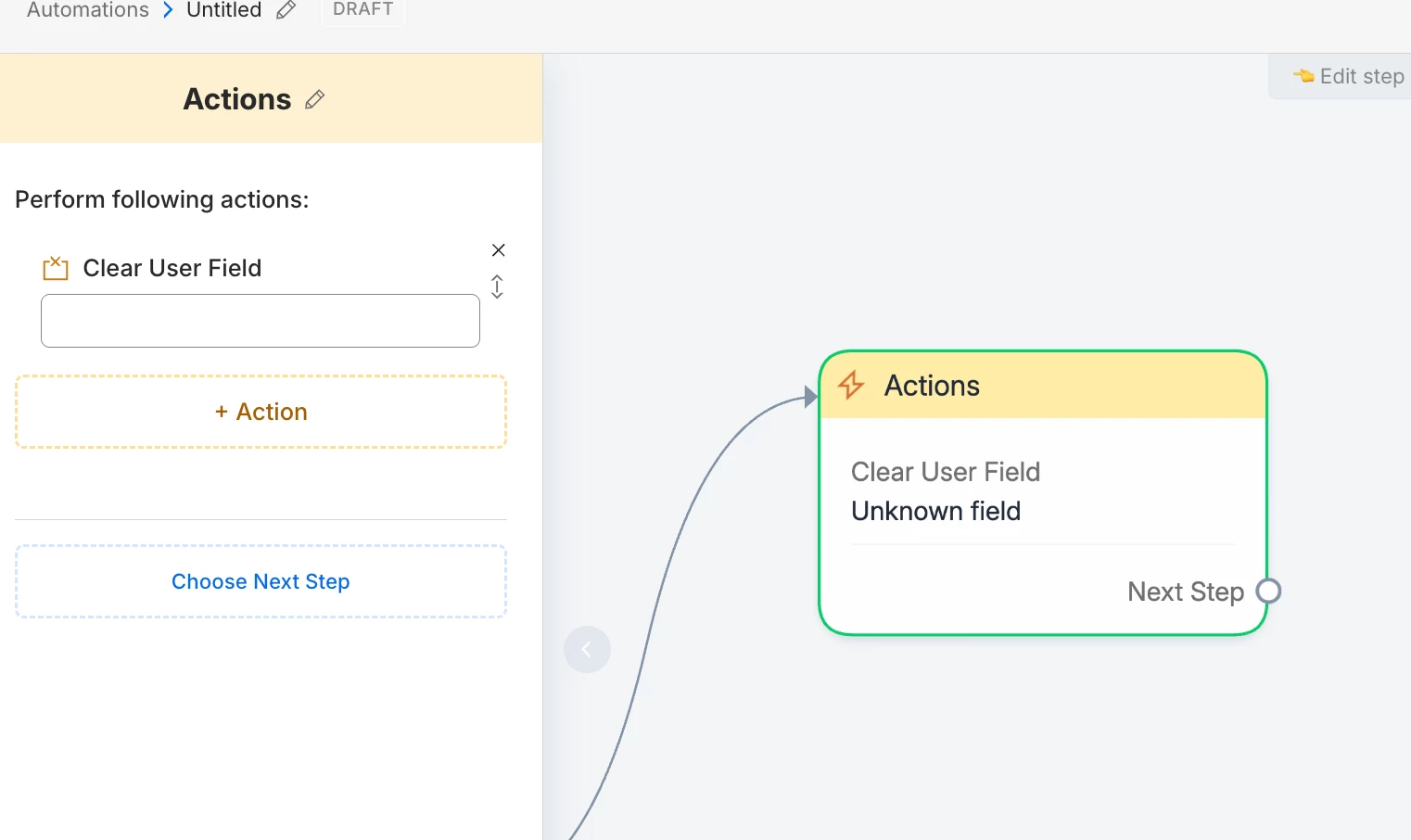1411x840 pixels.
Task: Click the Clear User Field label in sidebar
Action: point(172,268)
